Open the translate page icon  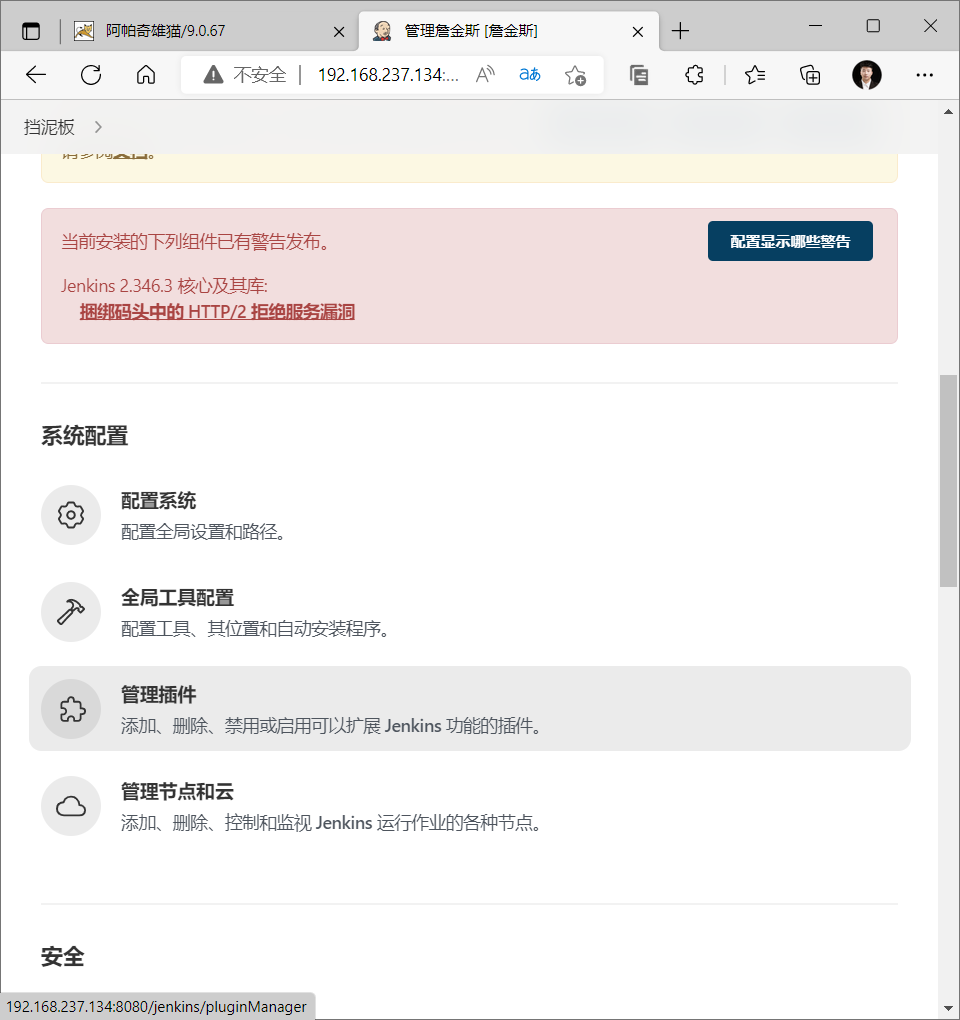coord(529,75)
